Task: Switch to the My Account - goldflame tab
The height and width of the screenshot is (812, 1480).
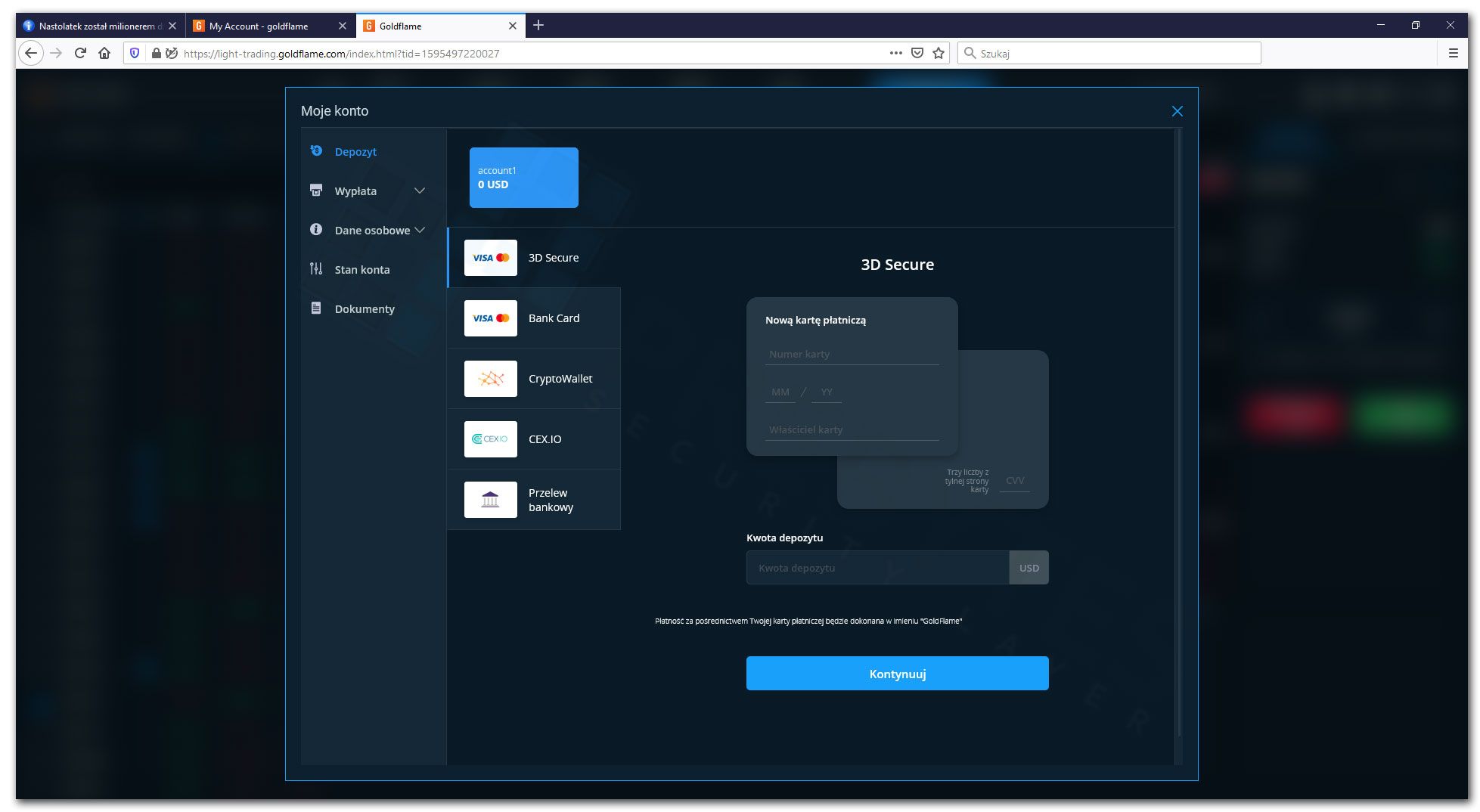Action: [x=271, y=26]
